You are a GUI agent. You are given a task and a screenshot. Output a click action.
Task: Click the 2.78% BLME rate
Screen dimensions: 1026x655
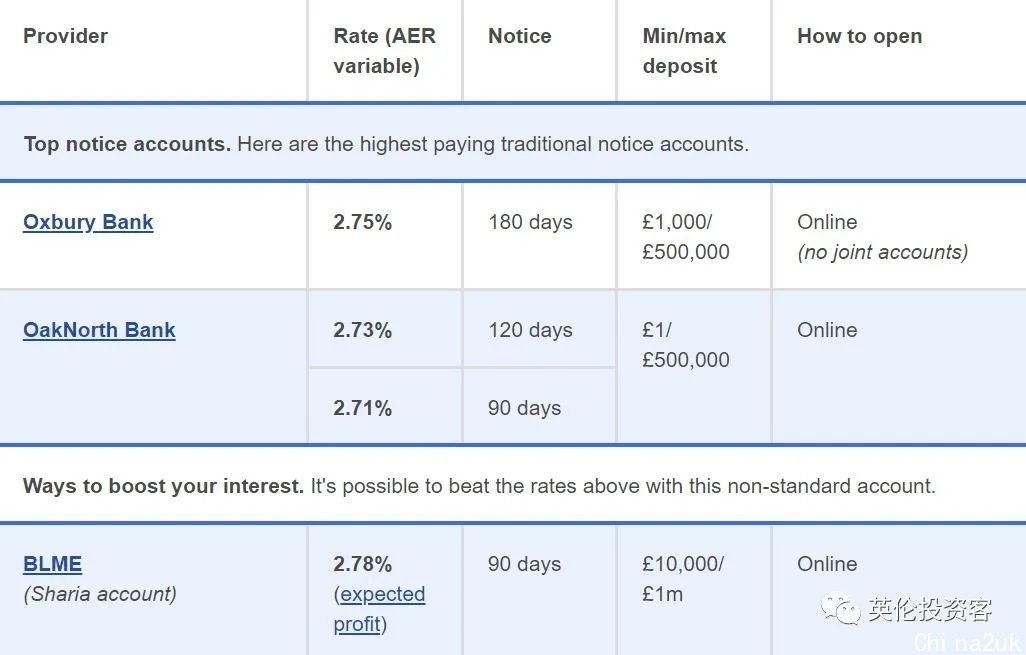pyautogui.click(x=363, y=564)
